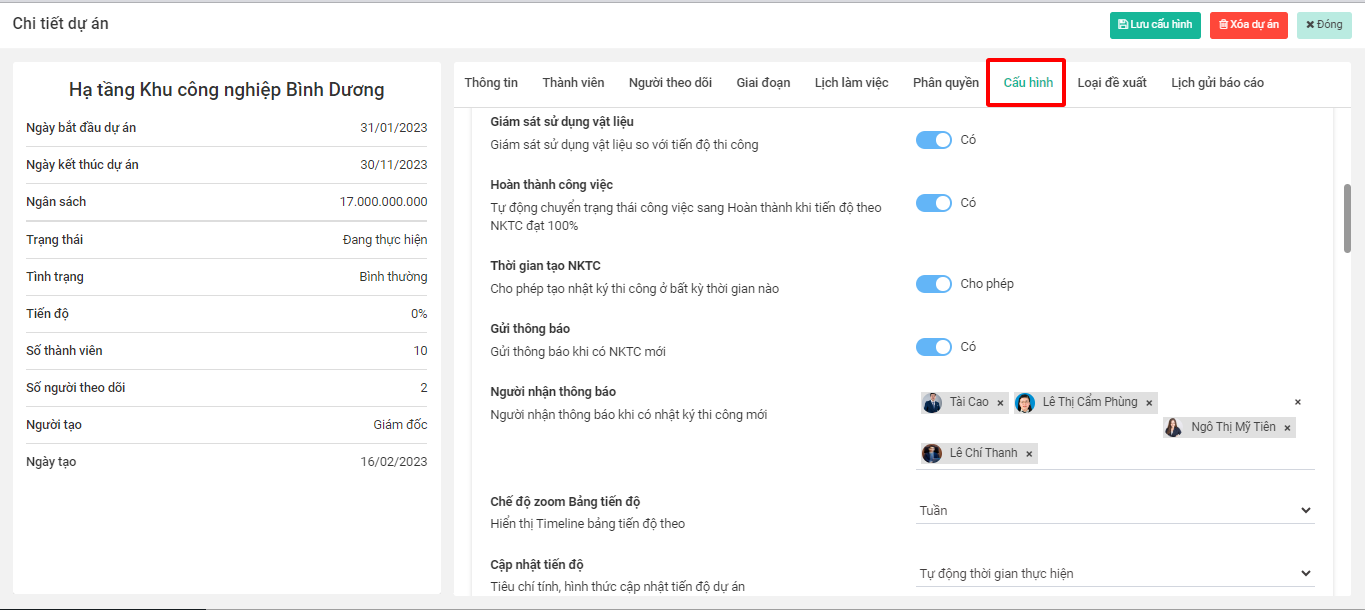The image size is (1365, 610).
Task: Expand Cập nhật tiến độ dropdown
Action: 1115,574
